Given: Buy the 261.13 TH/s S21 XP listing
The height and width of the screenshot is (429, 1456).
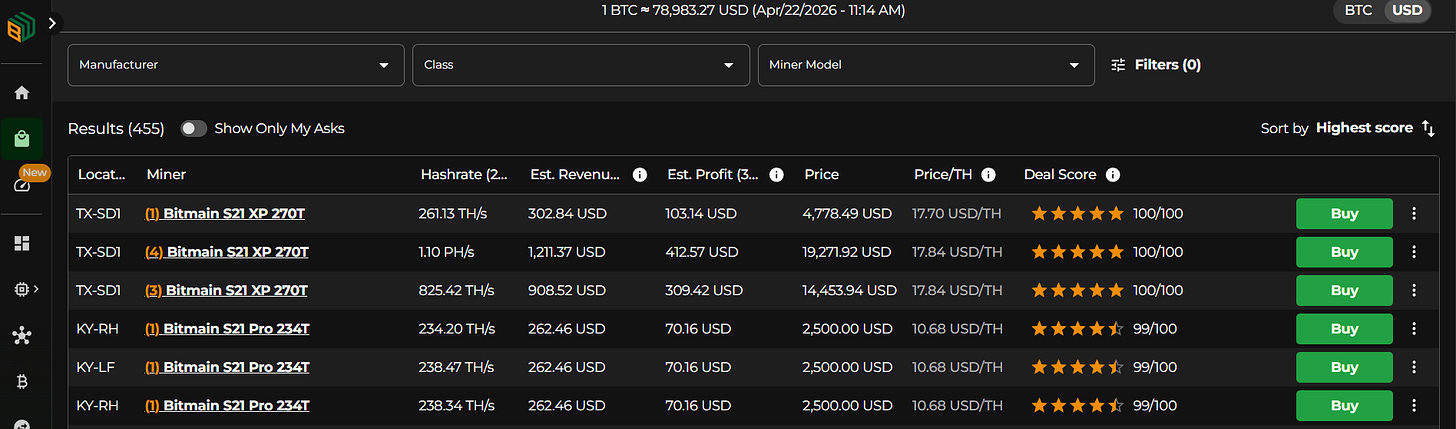Looking at the screenshot, I should [x=1344, y=213].
